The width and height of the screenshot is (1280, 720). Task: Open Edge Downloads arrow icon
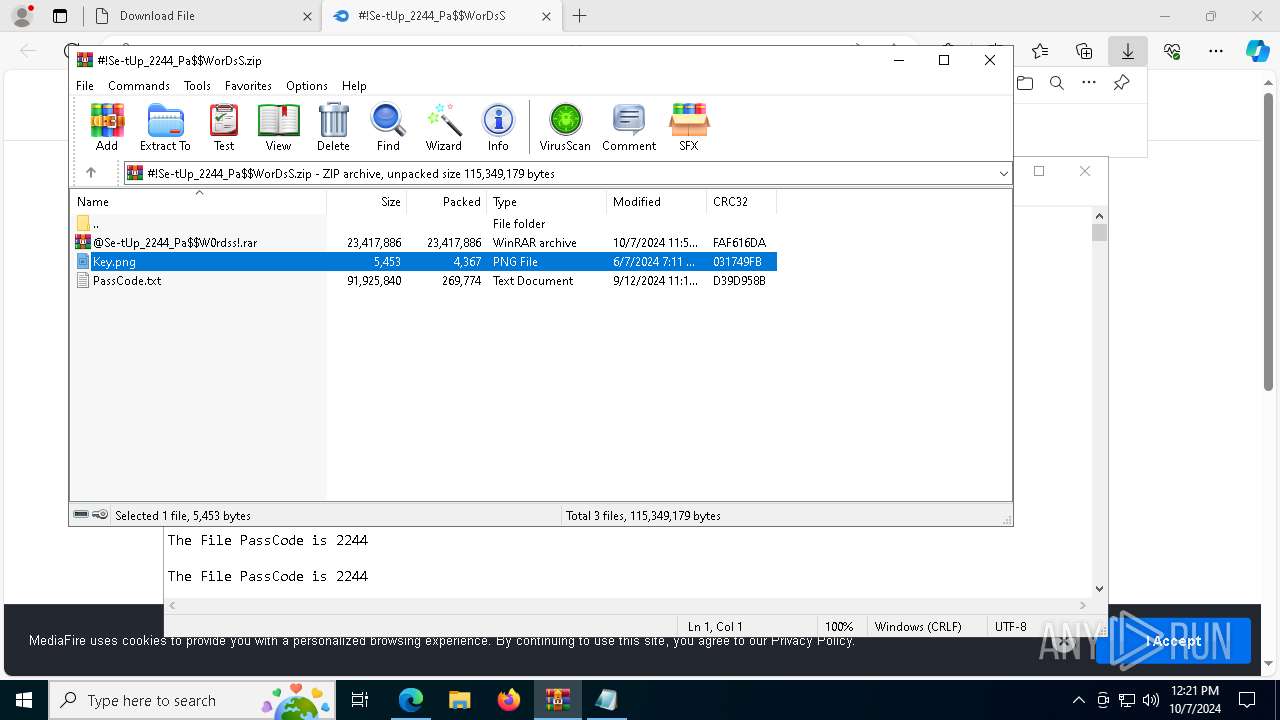tap(1128, 51)
